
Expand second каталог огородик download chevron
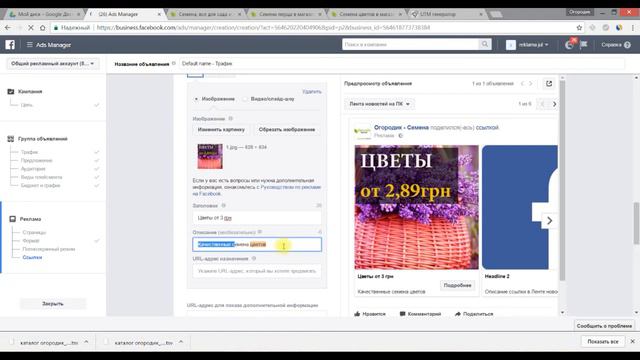pos(181,342)
